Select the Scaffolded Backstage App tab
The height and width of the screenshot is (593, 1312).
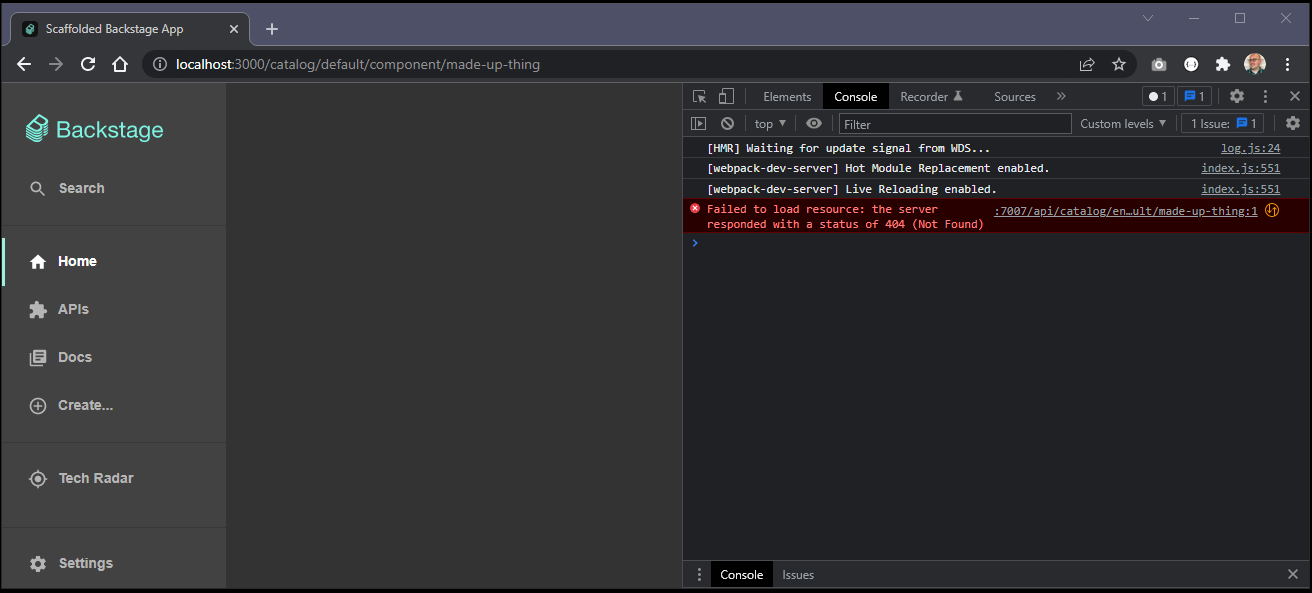(x=132, y=29)
